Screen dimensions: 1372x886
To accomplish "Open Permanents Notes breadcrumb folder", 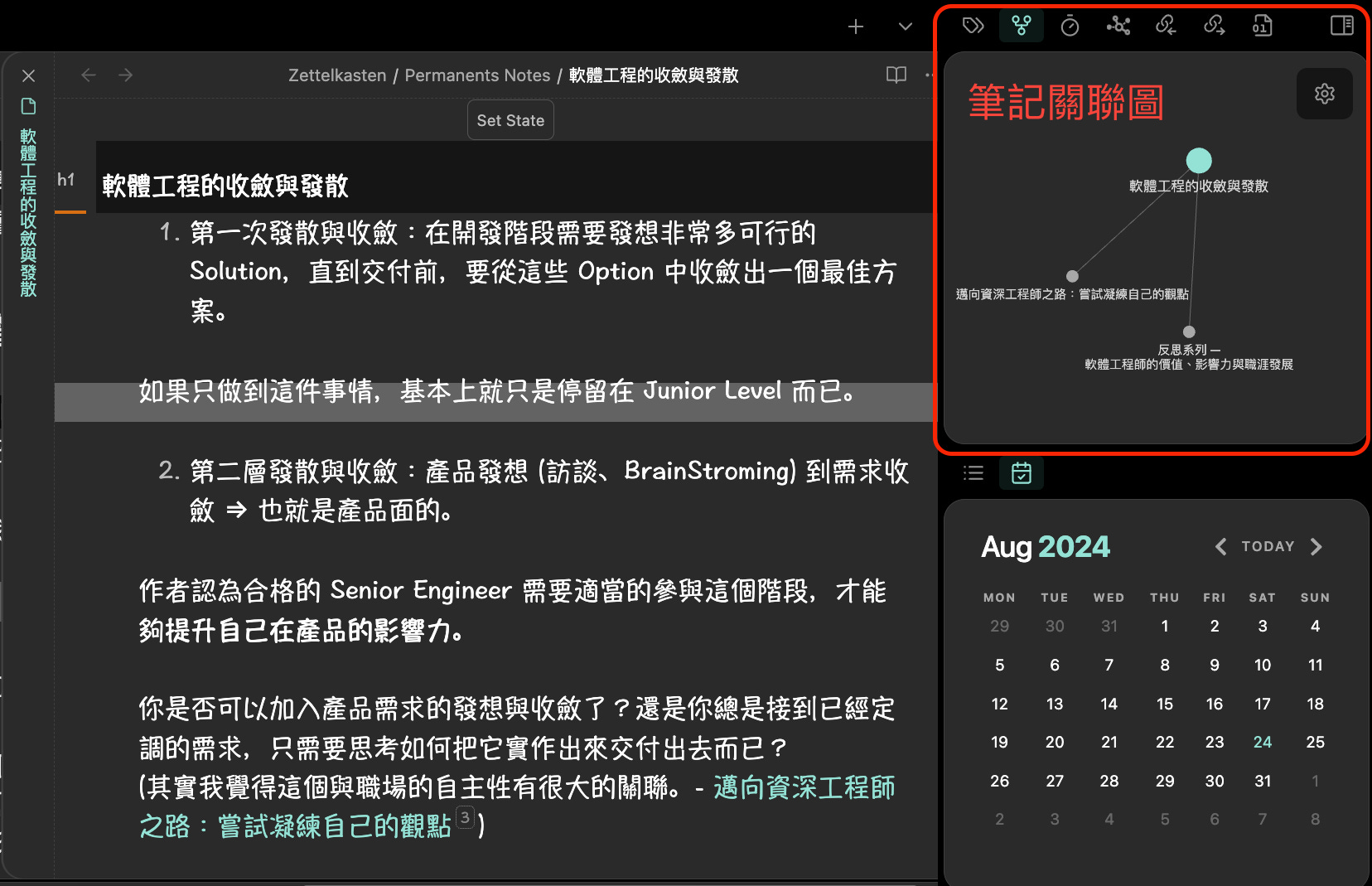I will [x=477, y=75].
